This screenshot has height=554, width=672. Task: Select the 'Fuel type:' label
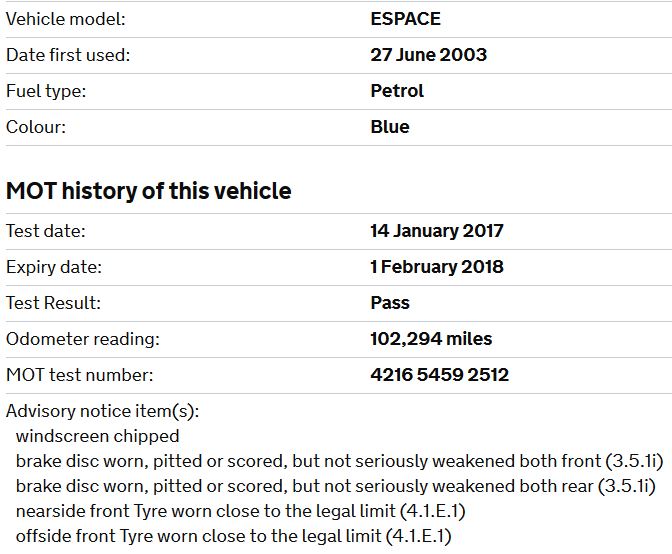click(x=46, y=91)
